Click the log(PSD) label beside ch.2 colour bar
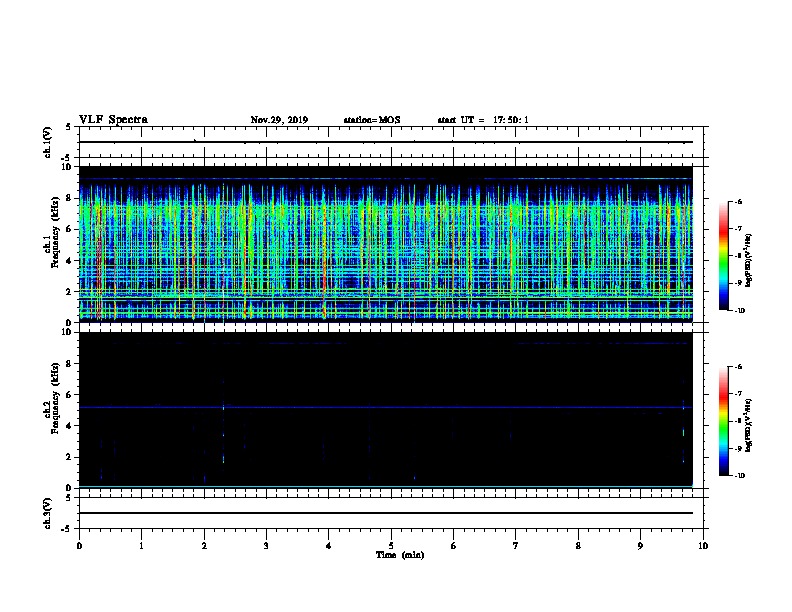Image resolution: width=792 pixels, height=612 pixels. tap(749, 425)
